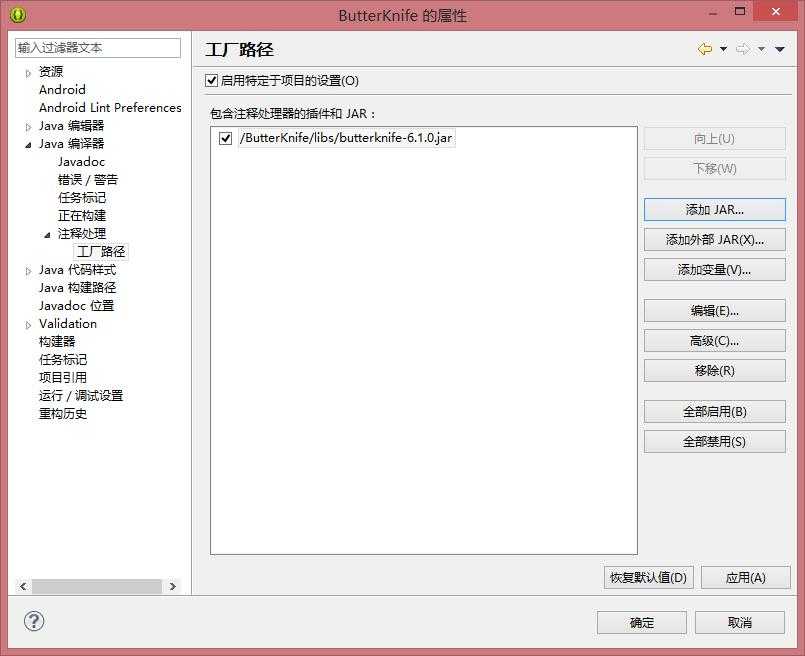Click the left scroll arrow of the tree
805x656 pixels.
point(23,586)
